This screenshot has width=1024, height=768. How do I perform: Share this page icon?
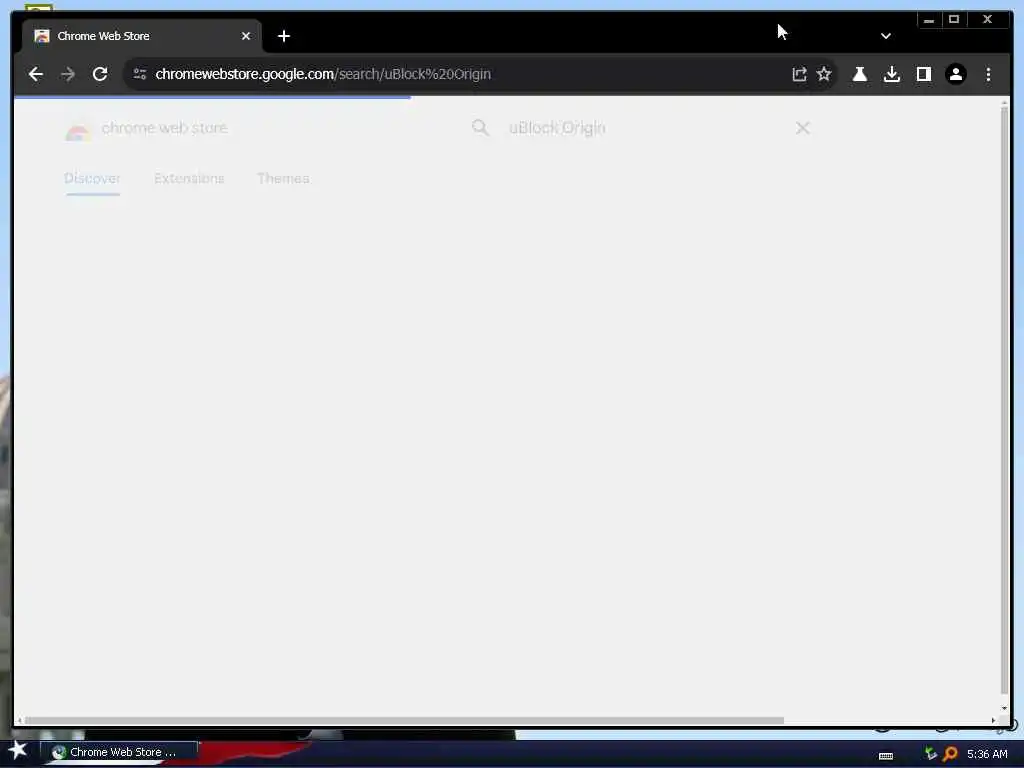click(799, 74)
